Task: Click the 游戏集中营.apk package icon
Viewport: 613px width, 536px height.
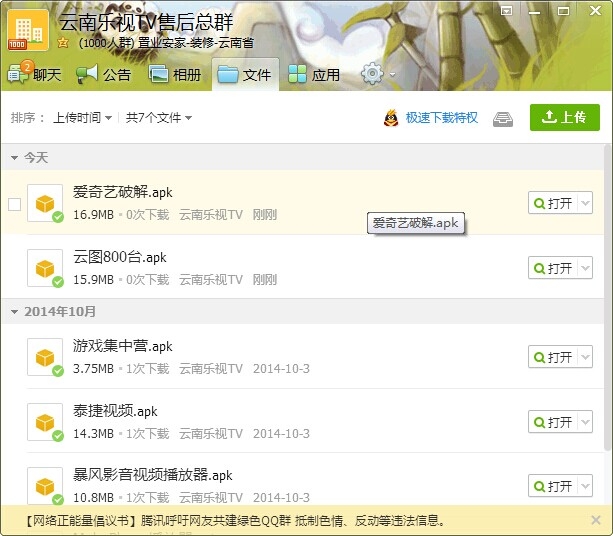Action: (x=45, y=357)
